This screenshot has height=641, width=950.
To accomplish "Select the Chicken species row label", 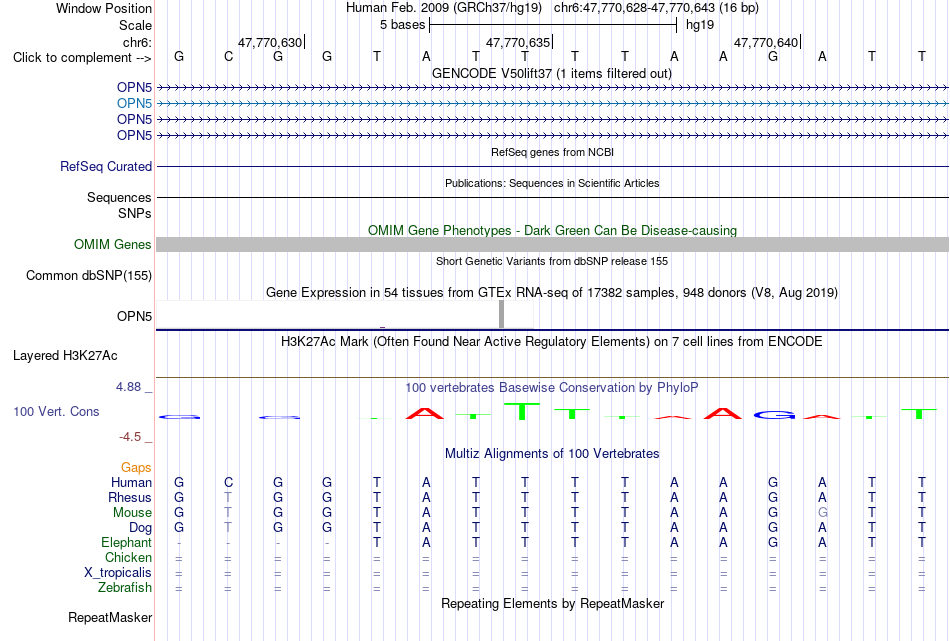I will click(128, 557).
